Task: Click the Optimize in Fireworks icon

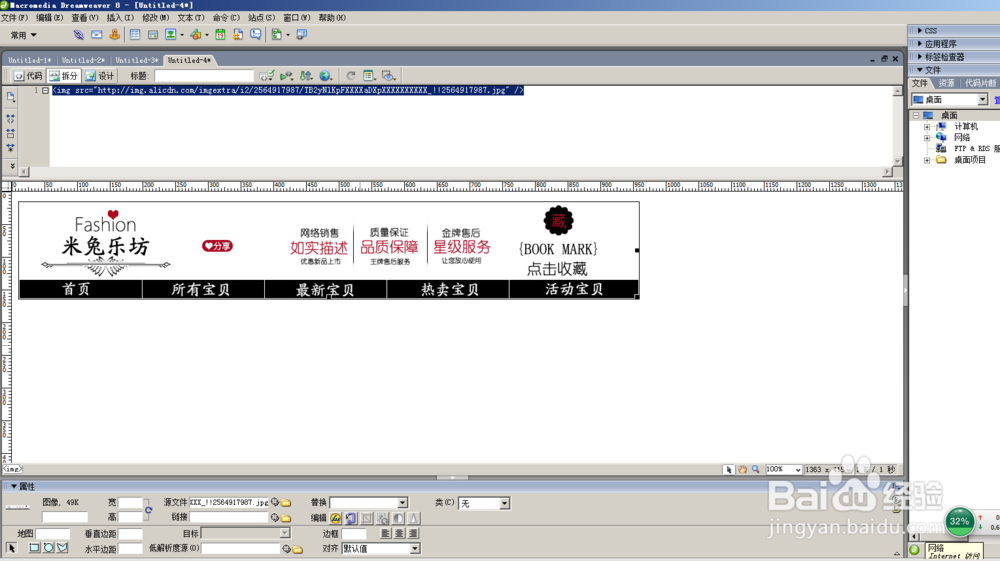Action: pyautogui.click(x=351, y=518)
